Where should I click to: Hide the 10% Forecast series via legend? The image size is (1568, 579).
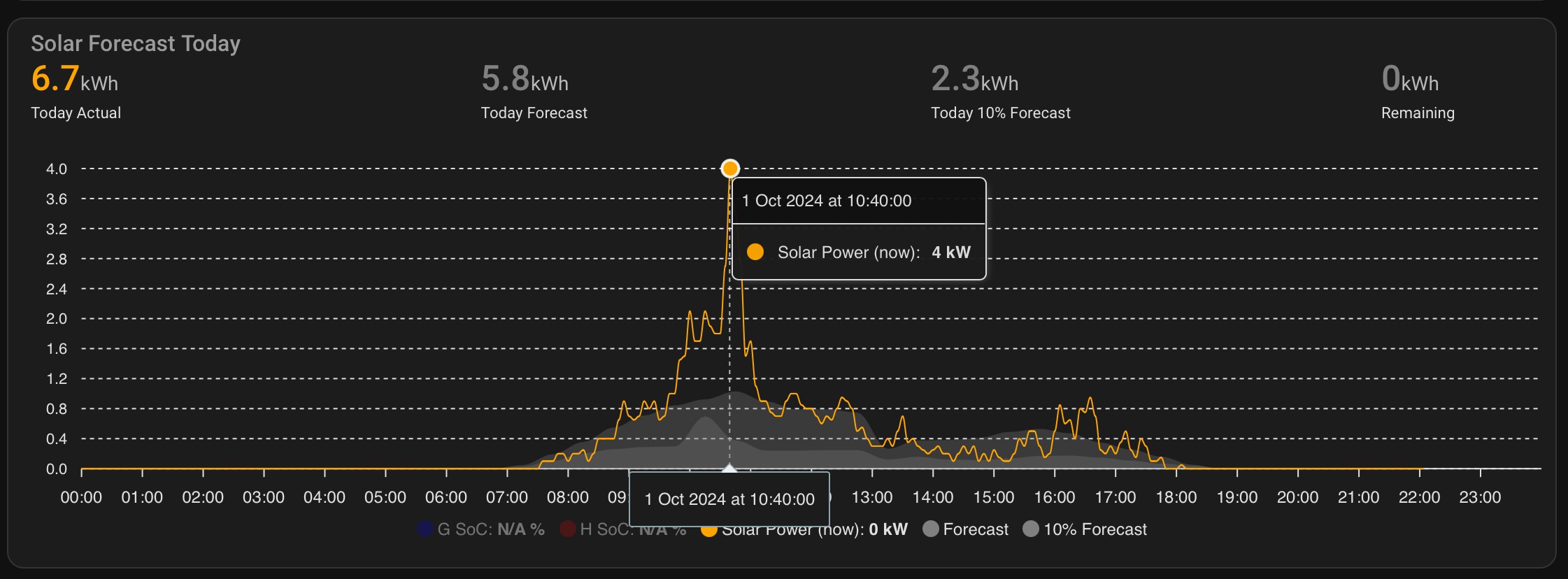(1085, 529)
